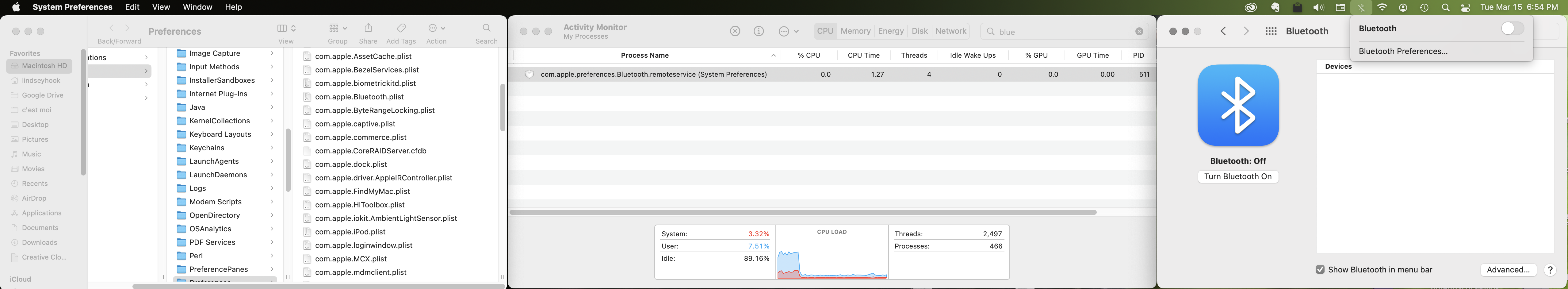The height and width of the screenshot is (289, 1568).
Task: Uncheck Show Bluetooth in menu bar
Action: (1320, 269)
